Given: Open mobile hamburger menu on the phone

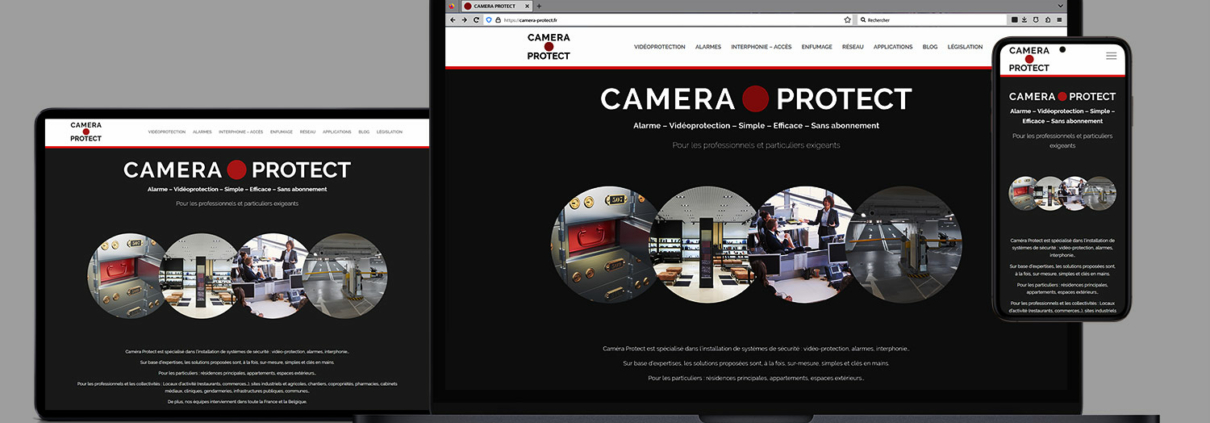Looking at the screenshot, I should 1111,56.
